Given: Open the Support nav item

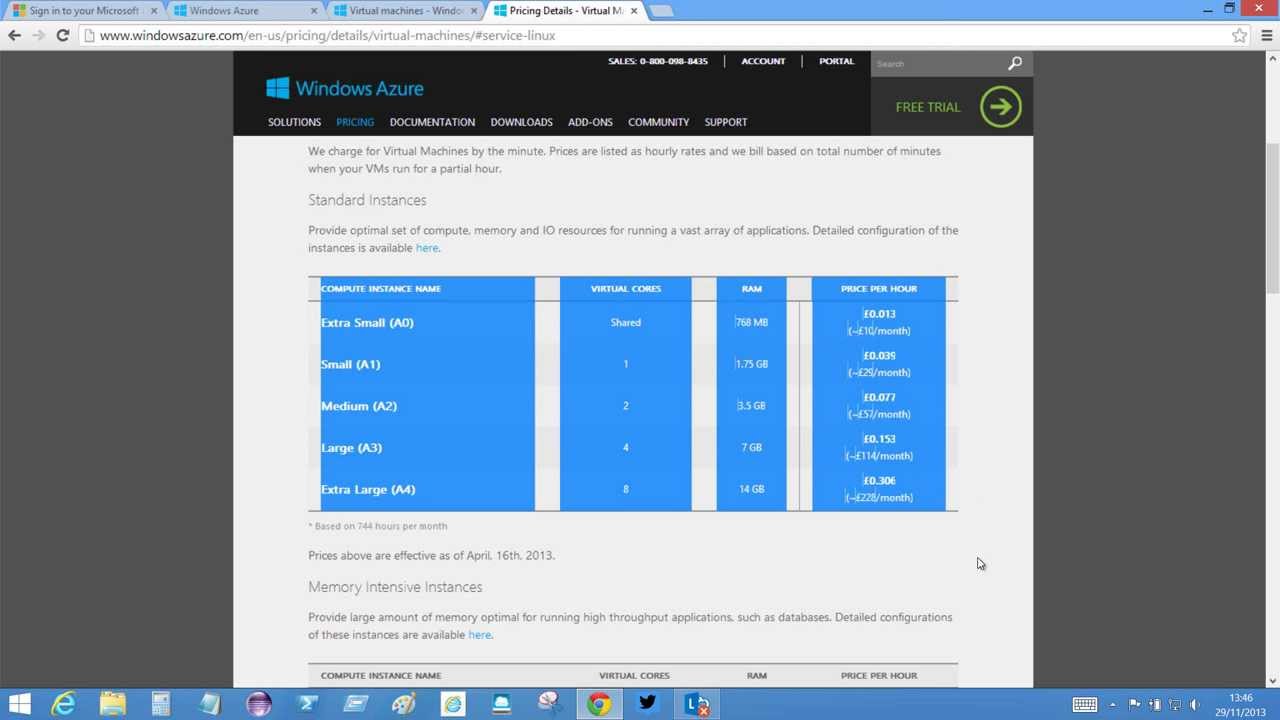Looking at the screenshot, I should tap(726, 122).
